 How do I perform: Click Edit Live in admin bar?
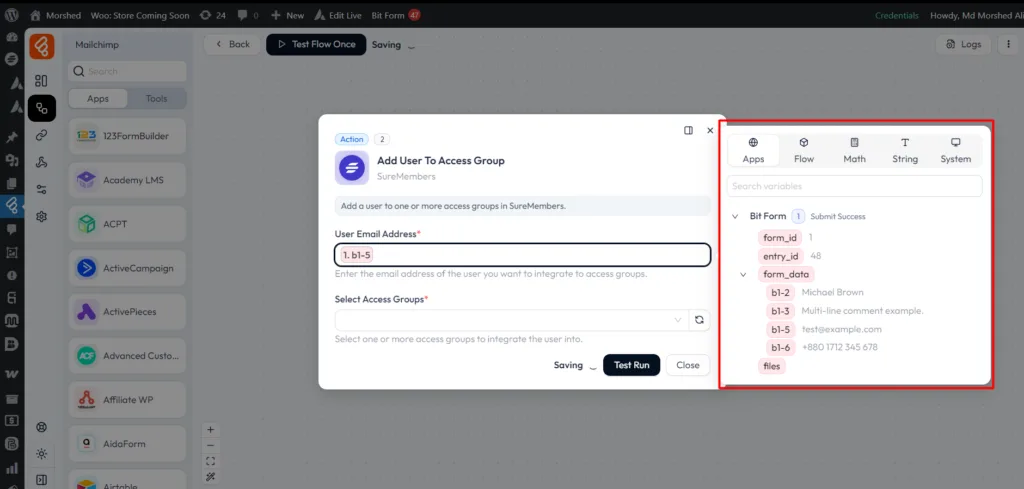(338, 15)
